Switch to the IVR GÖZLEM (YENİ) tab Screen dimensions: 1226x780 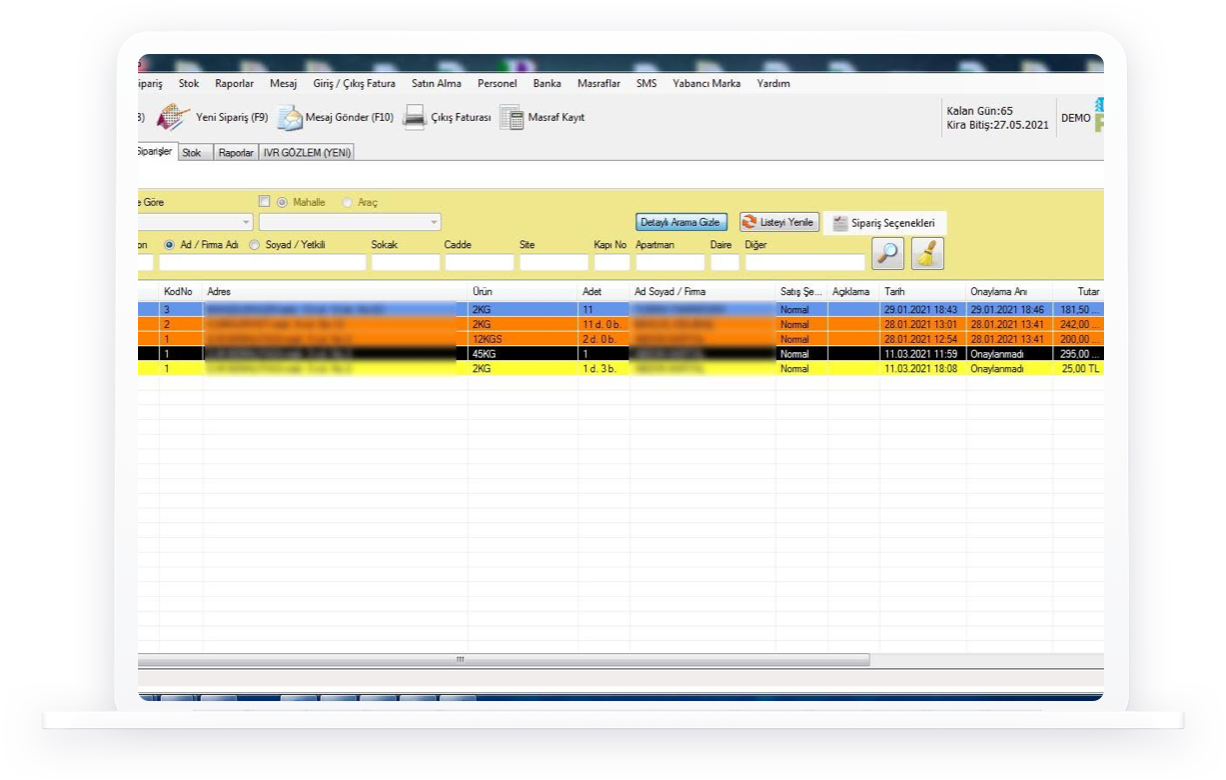point(307,153)
